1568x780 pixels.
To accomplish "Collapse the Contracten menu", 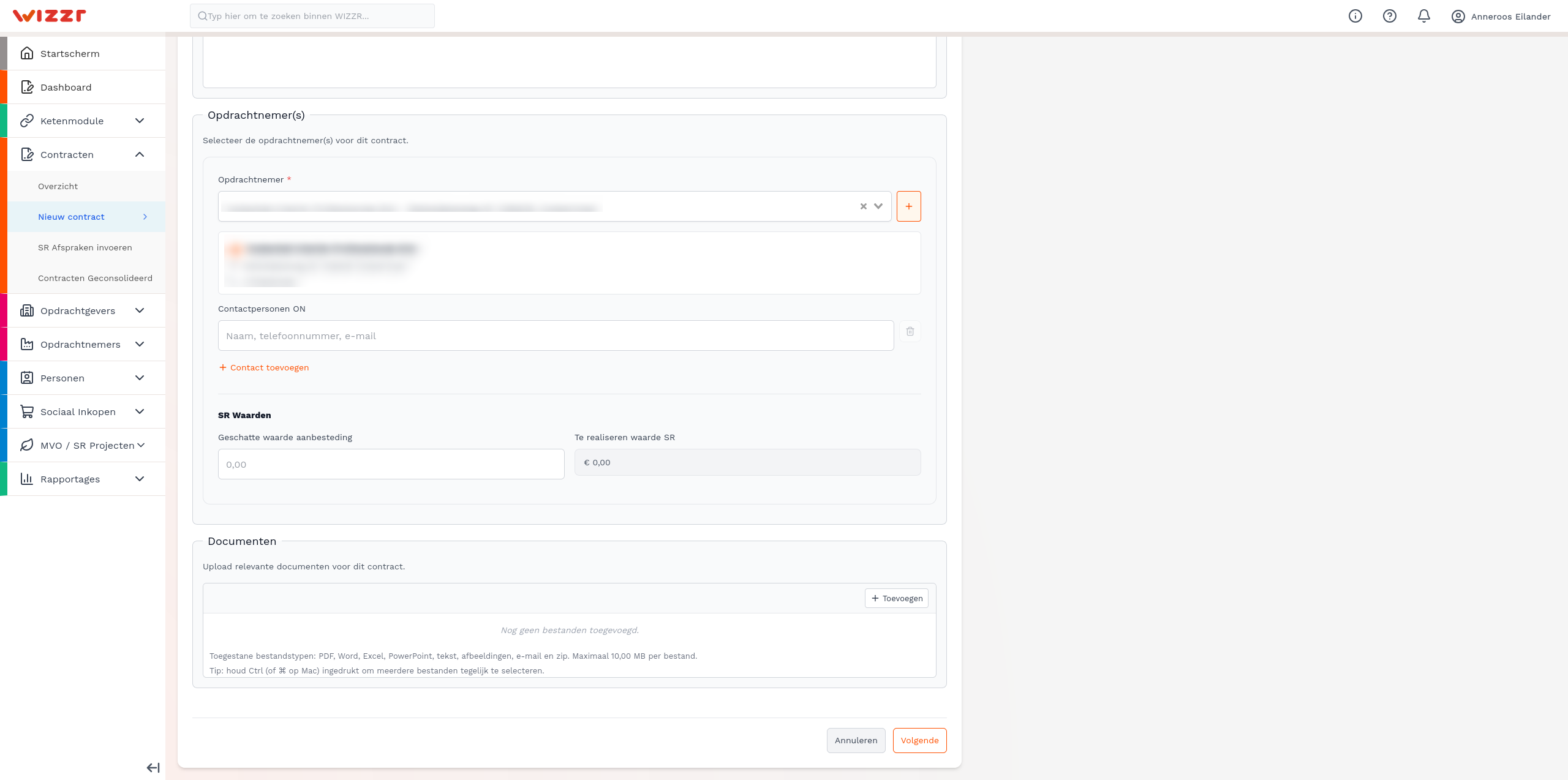I will coord(140,154).
